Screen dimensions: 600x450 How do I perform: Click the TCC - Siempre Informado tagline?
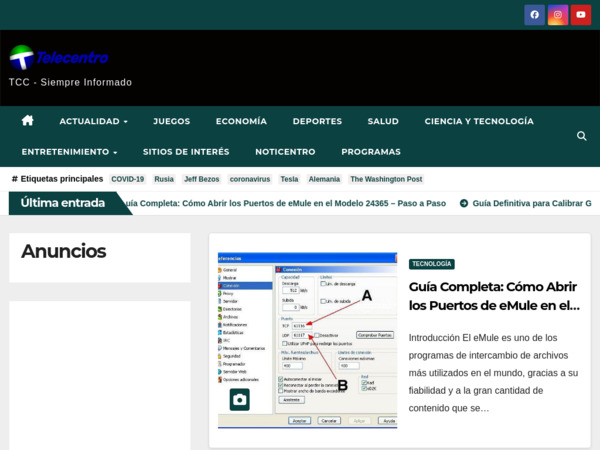(70, 82)
